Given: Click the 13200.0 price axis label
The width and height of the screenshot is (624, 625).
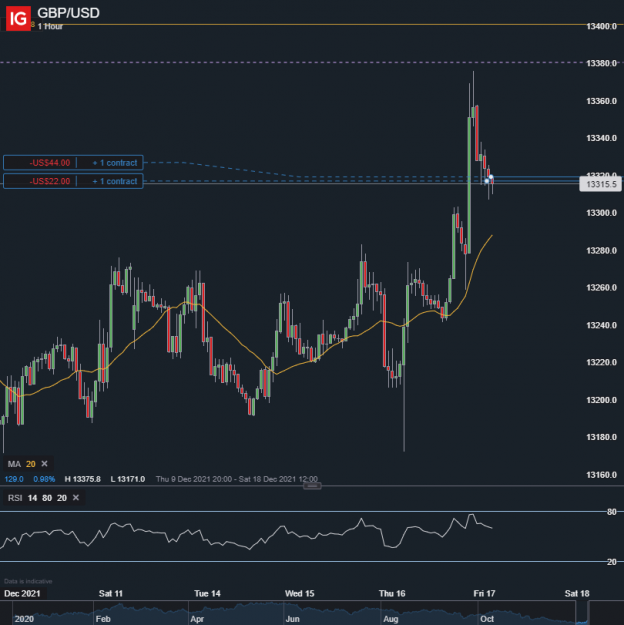Looking at the screenshot, I should point(601,400).
